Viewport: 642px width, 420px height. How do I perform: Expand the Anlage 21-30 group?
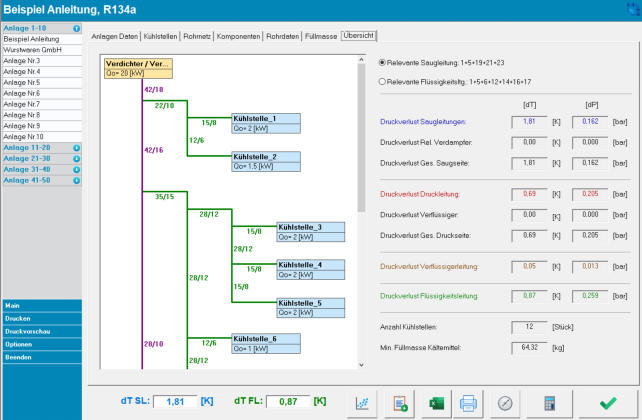point(77,157)
